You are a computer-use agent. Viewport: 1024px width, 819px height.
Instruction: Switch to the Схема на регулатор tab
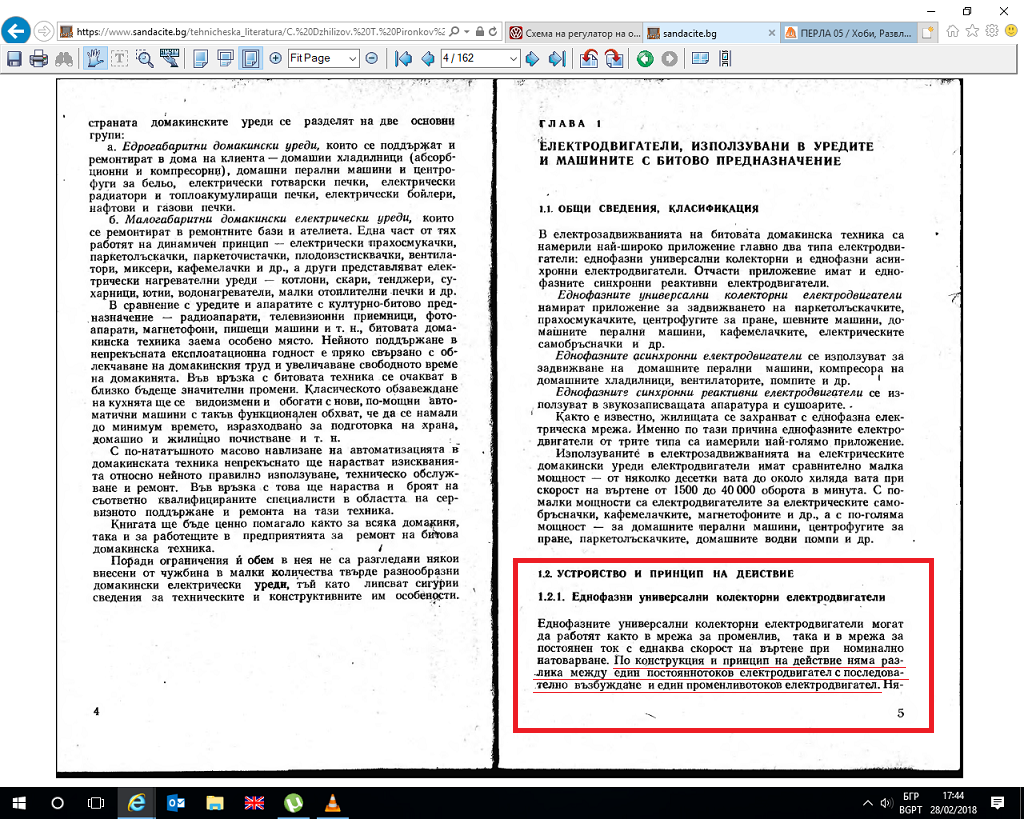pyautogui.click(x=572, y=32)
